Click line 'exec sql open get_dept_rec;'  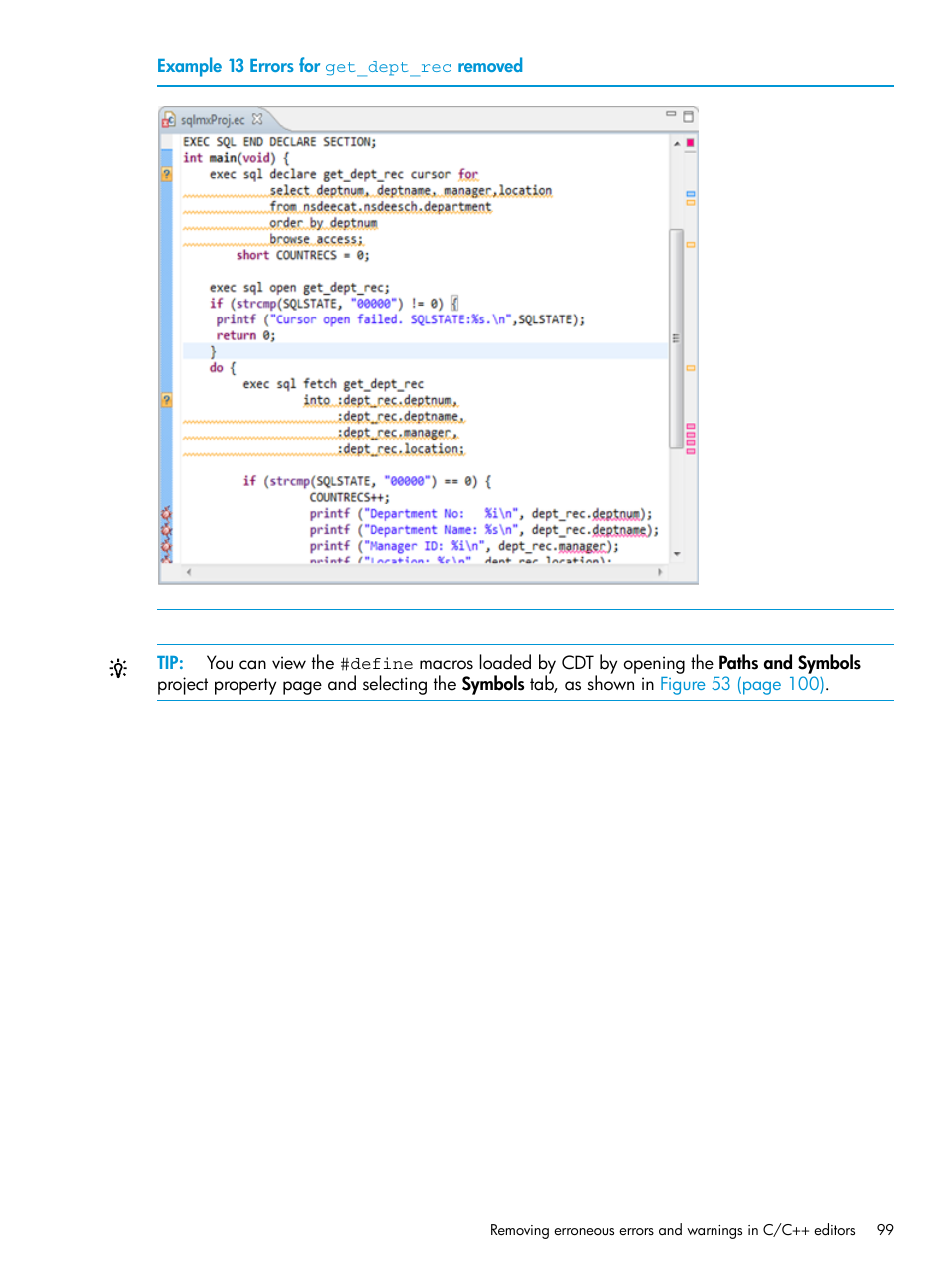(x=299, y=288)
